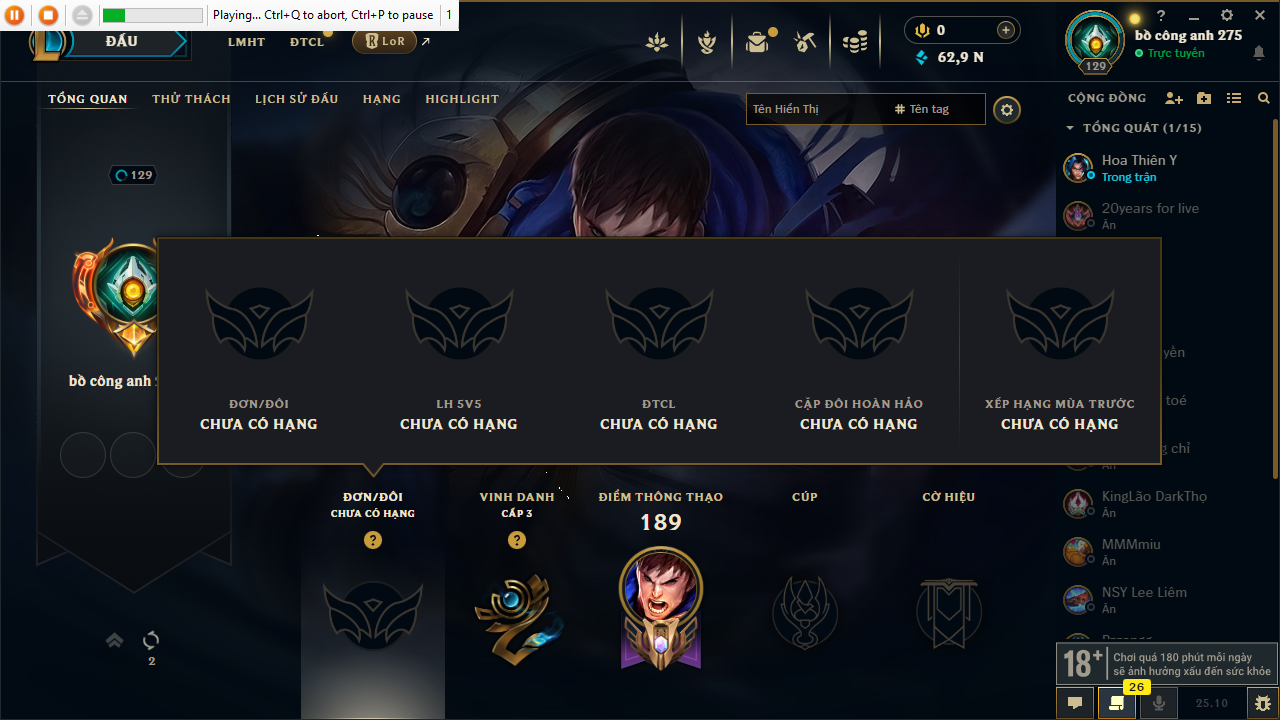The height and width of the screenshot is (720, 1280).
Task: Click the add friend icon
Action: 1174,98
